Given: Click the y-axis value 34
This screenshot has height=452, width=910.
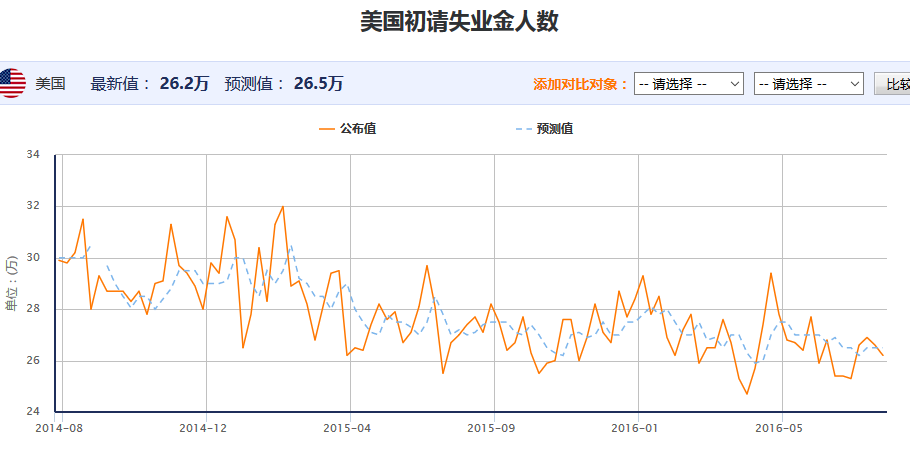Looking at the screenshot, I should (x=33, y=155).
